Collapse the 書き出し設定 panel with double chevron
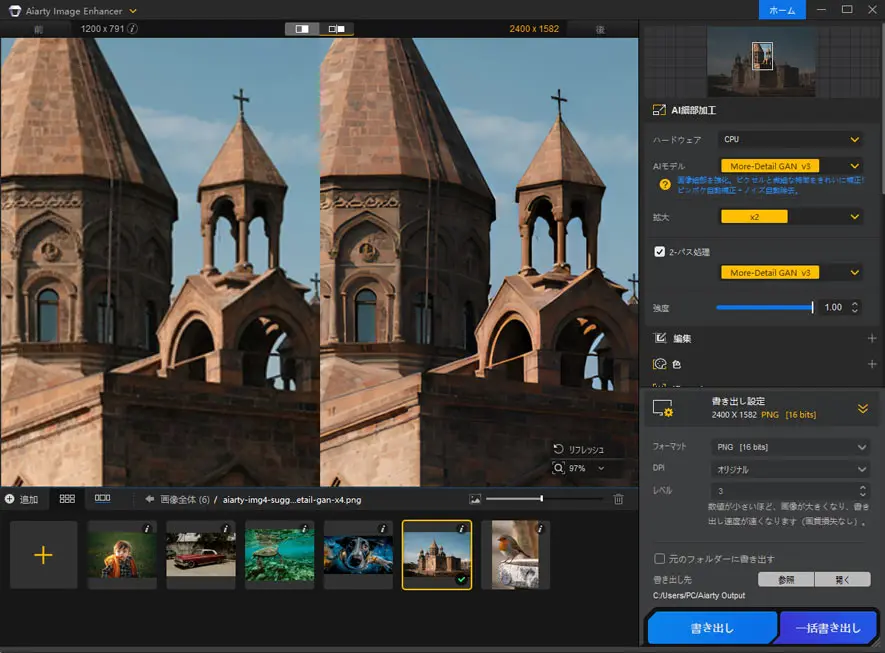This screenshot has height=653, width=885. click(862, 408)
